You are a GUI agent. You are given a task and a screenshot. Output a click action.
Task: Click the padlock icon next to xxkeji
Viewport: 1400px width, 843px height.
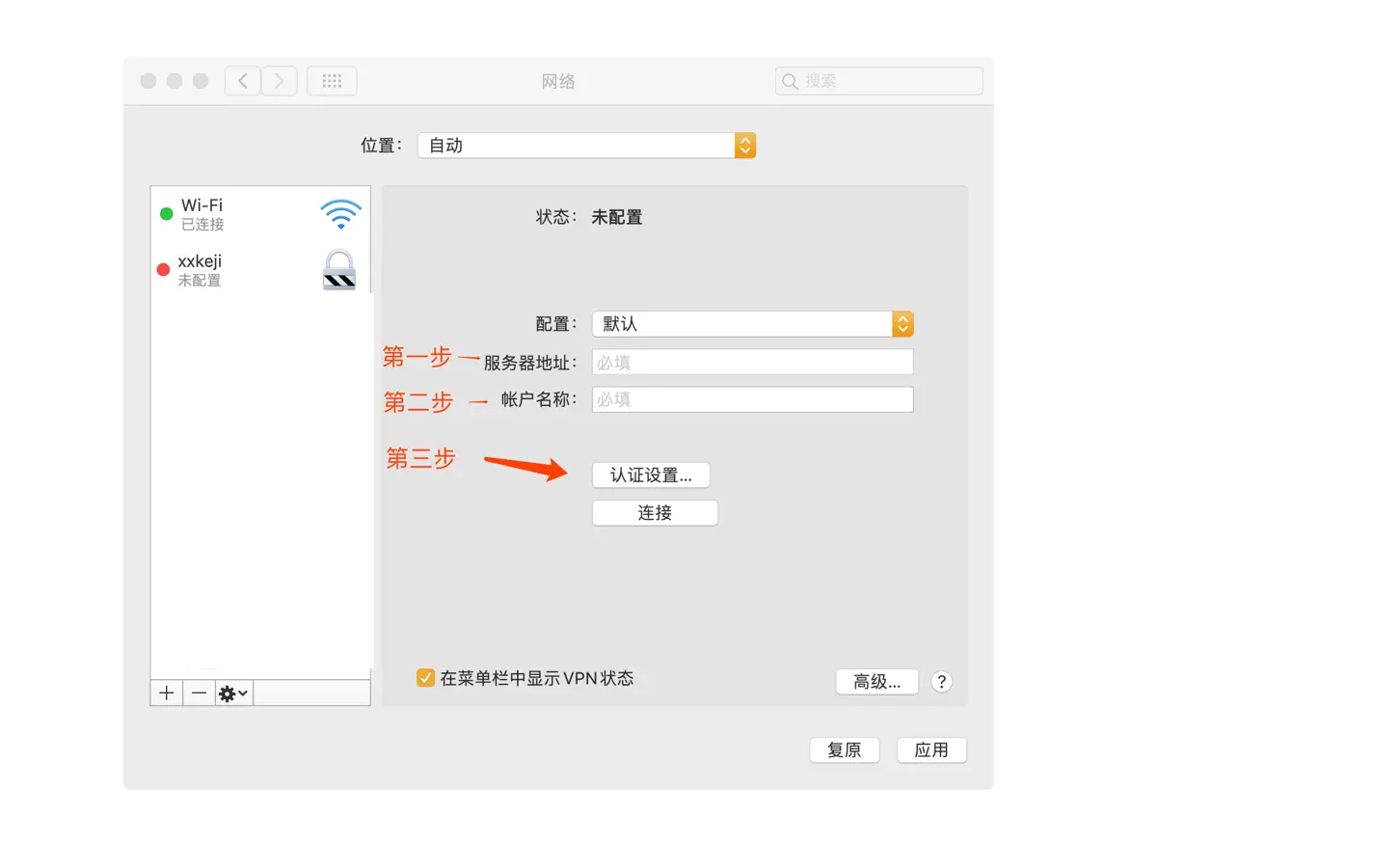(x=338, y=271)
